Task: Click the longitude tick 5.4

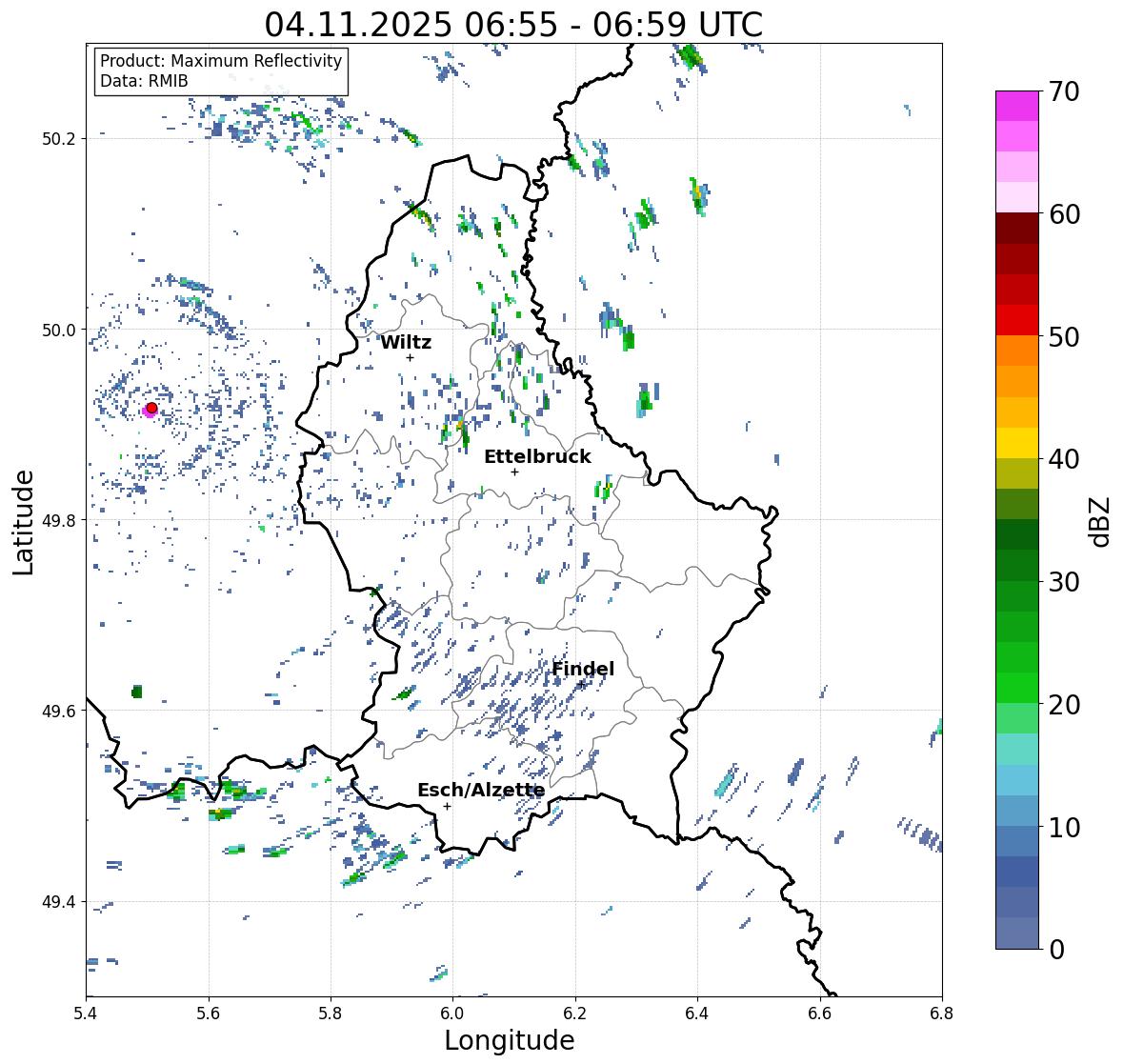Action: tap(86, 1014)
